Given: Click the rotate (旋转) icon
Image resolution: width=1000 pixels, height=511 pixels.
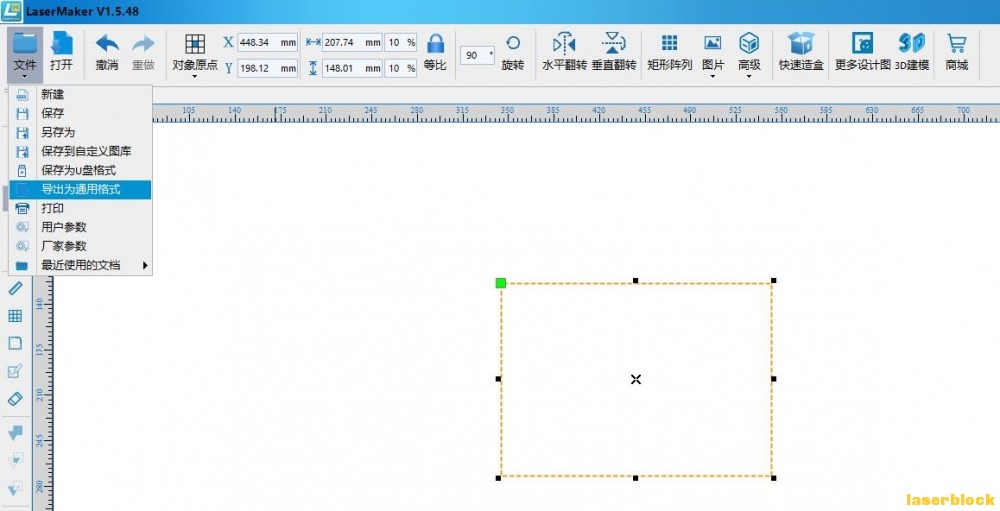Looking at the screenshot, I should [513, 43].
